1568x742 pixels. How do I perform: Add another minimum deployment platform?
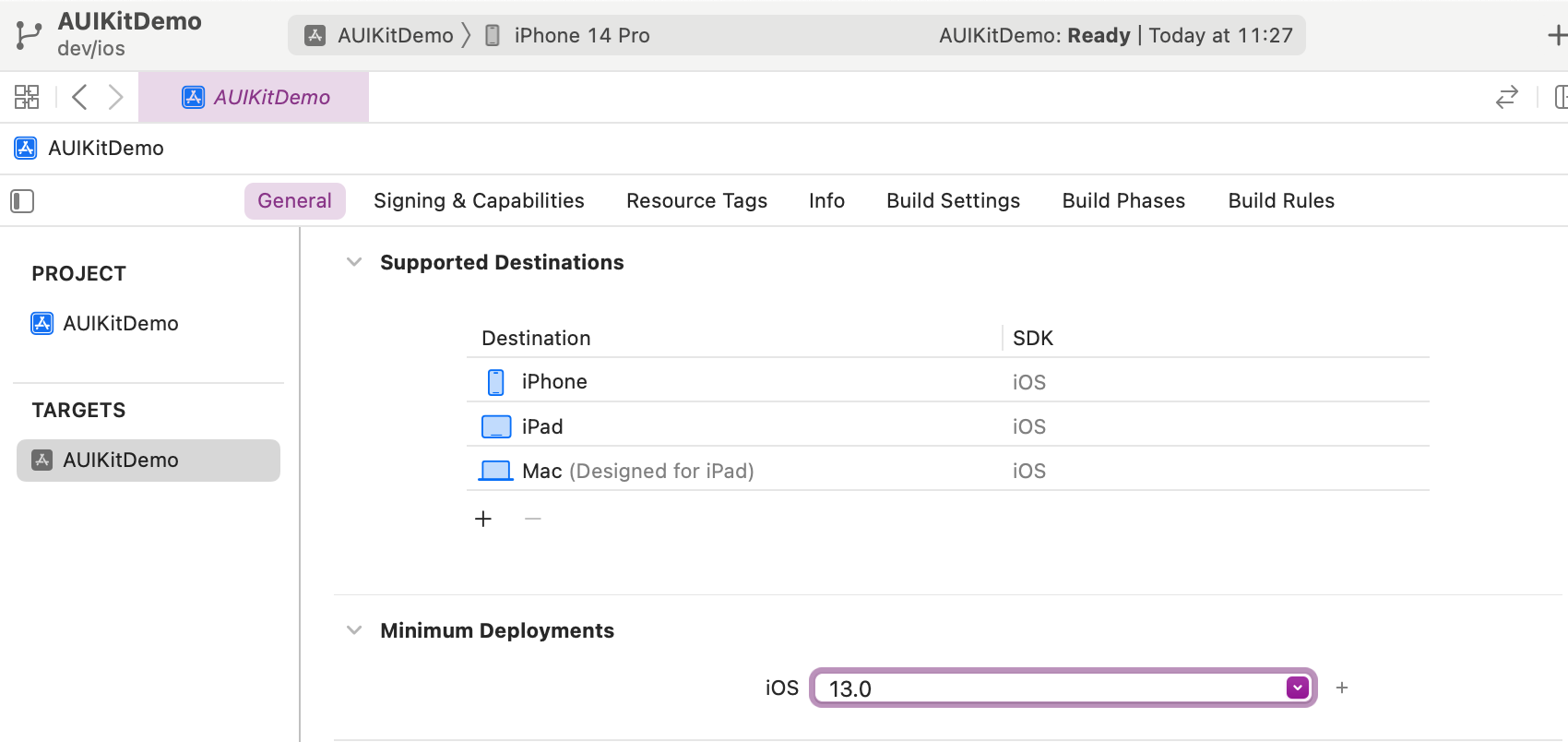[x=1342, y=688]
